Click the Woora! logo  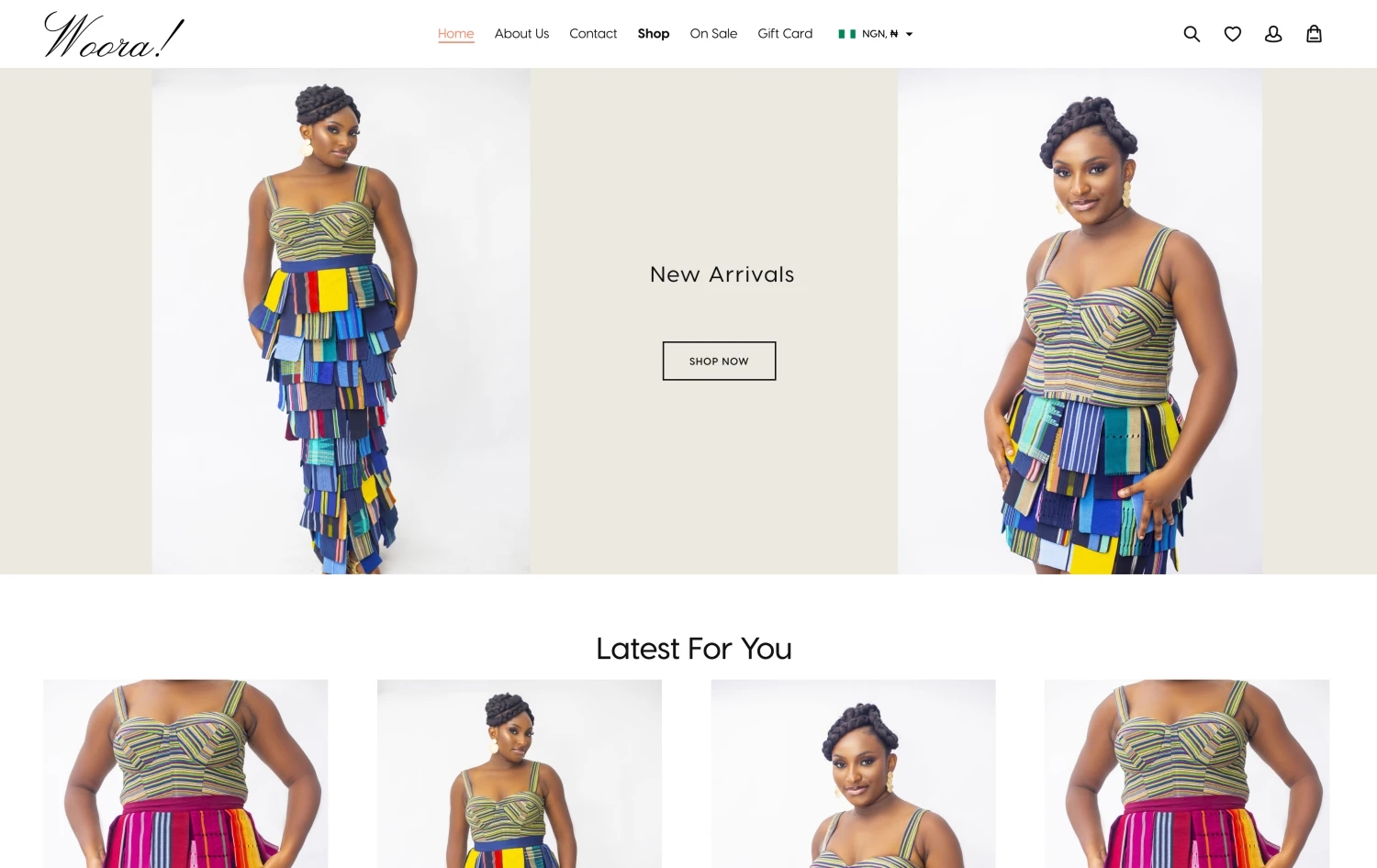pos(114,35)
